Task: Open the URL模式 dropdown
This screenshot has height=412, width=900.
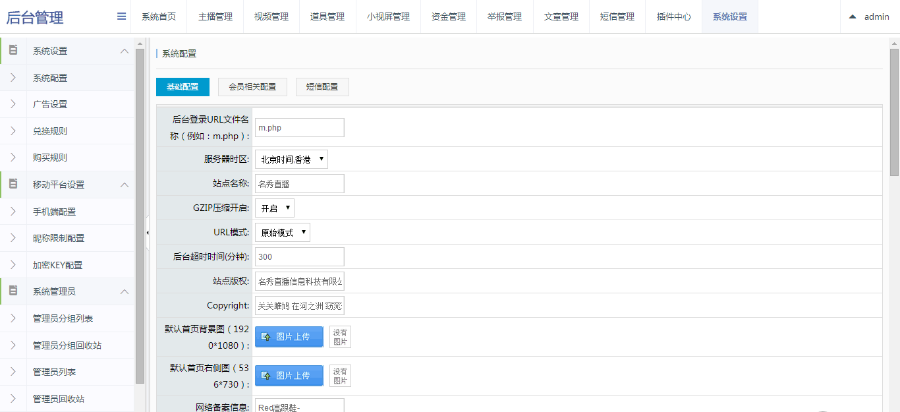Action: [283, 232]
